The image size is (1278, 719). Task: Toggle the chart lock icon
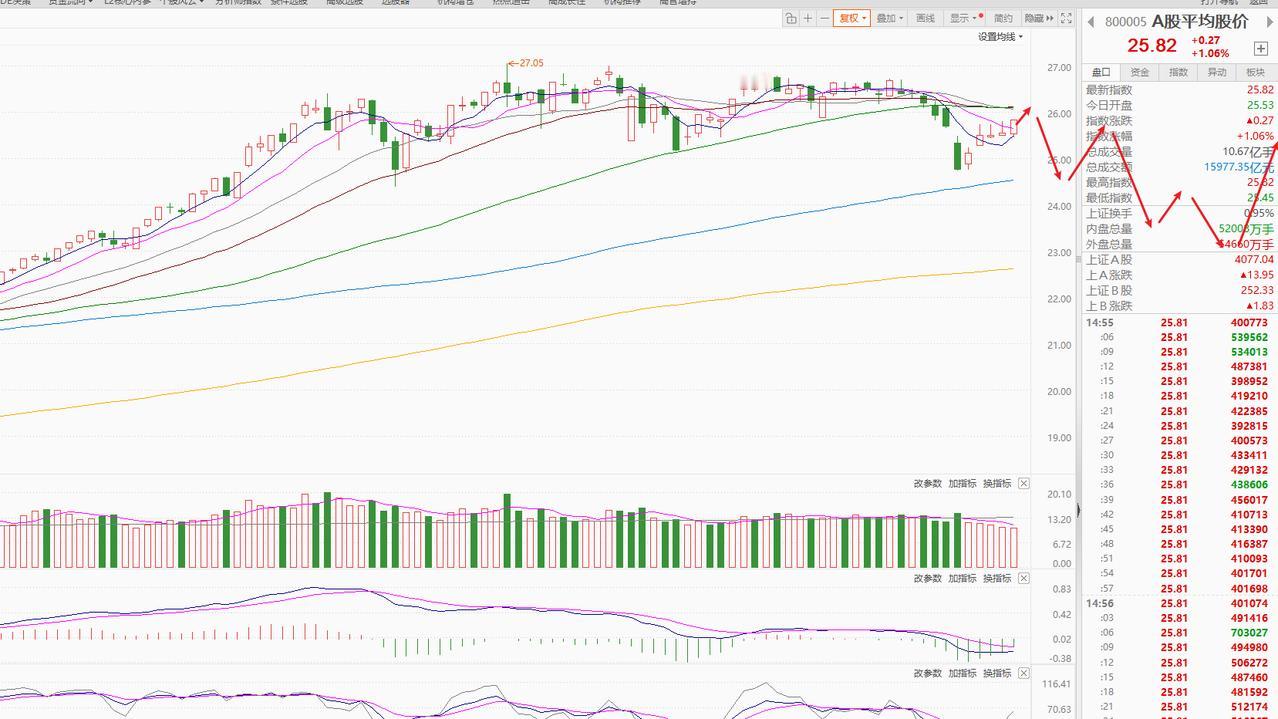791,18
